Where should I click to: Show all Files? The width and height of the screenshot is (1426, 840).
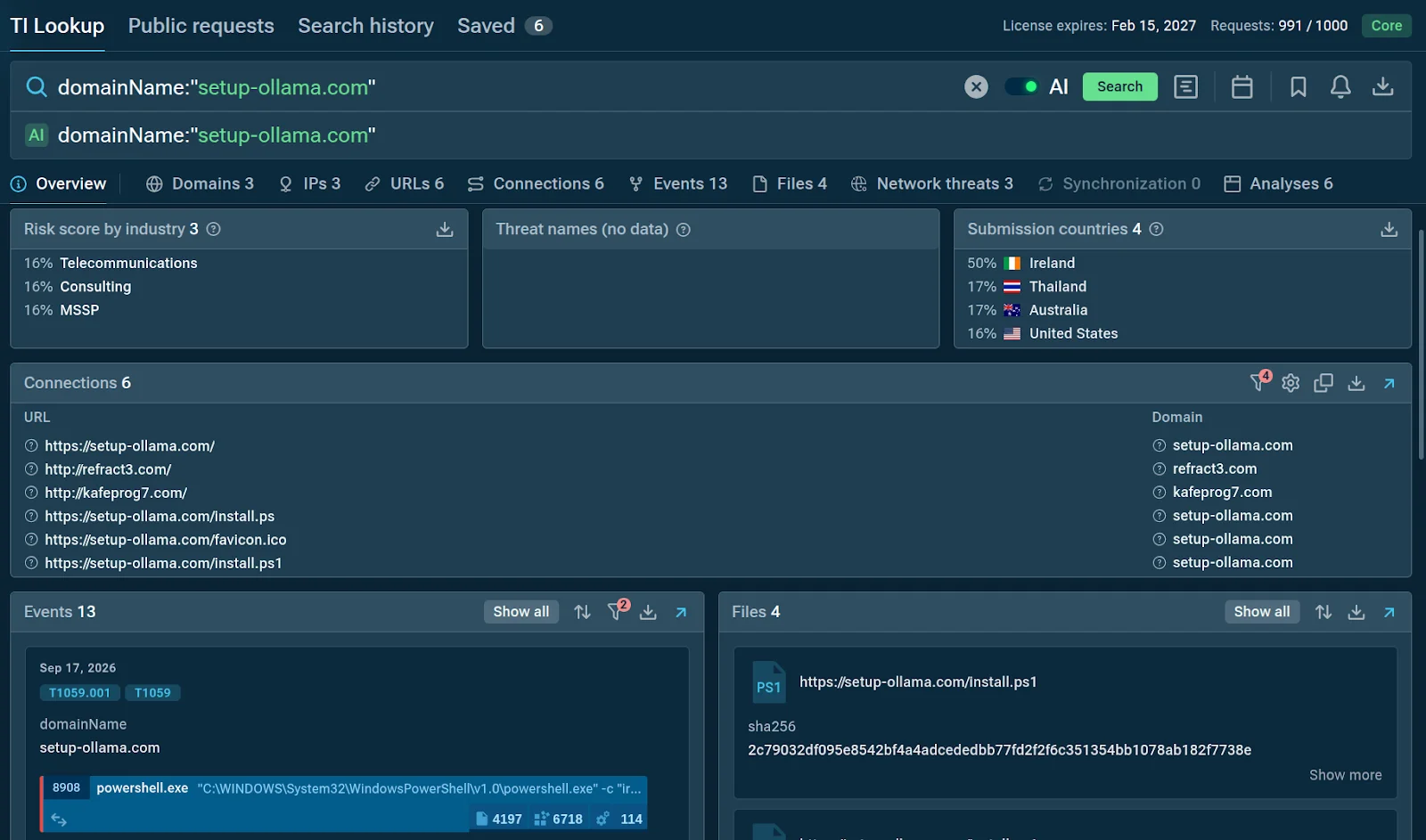pyautogui.click(x=1262, y=612)
